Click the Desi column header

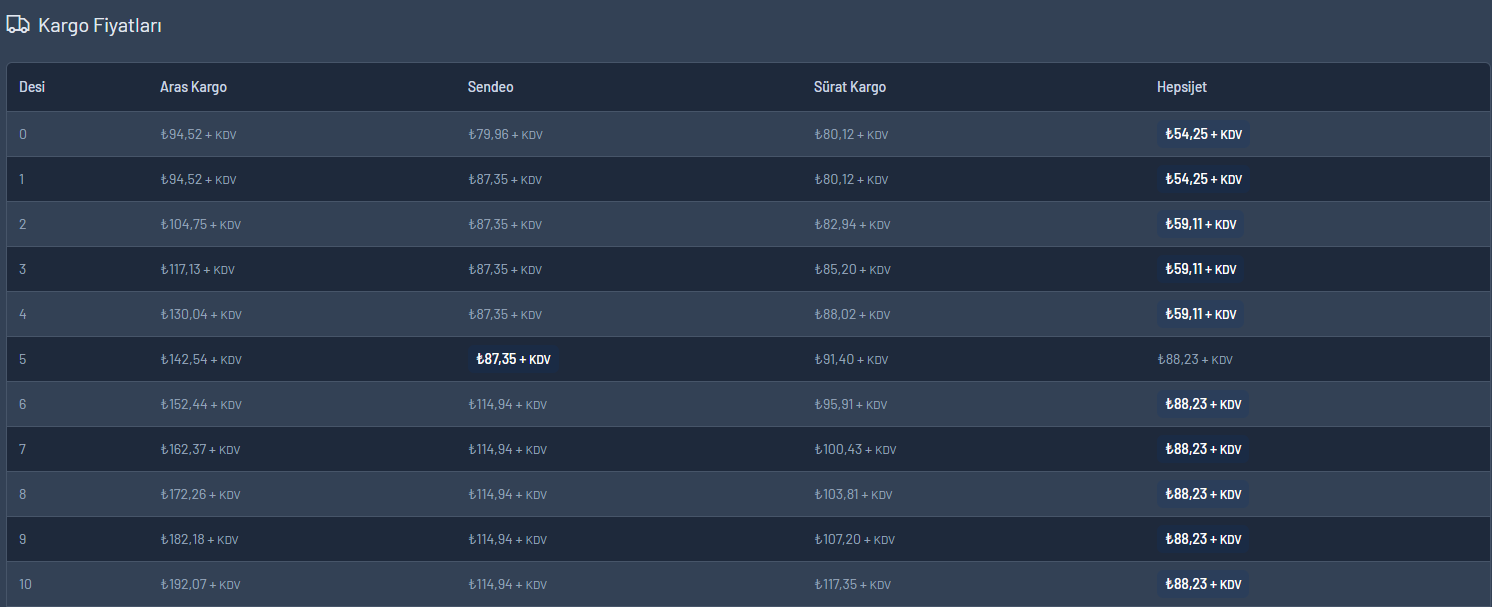(32, 87)
